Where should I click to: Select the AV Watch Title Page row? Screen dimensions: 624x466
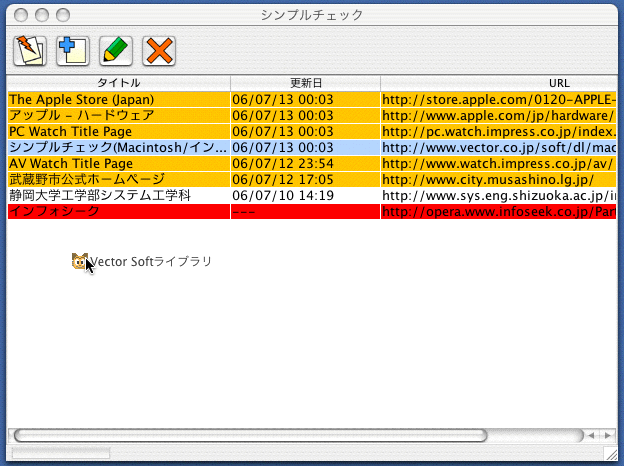[x=312, y=164]
